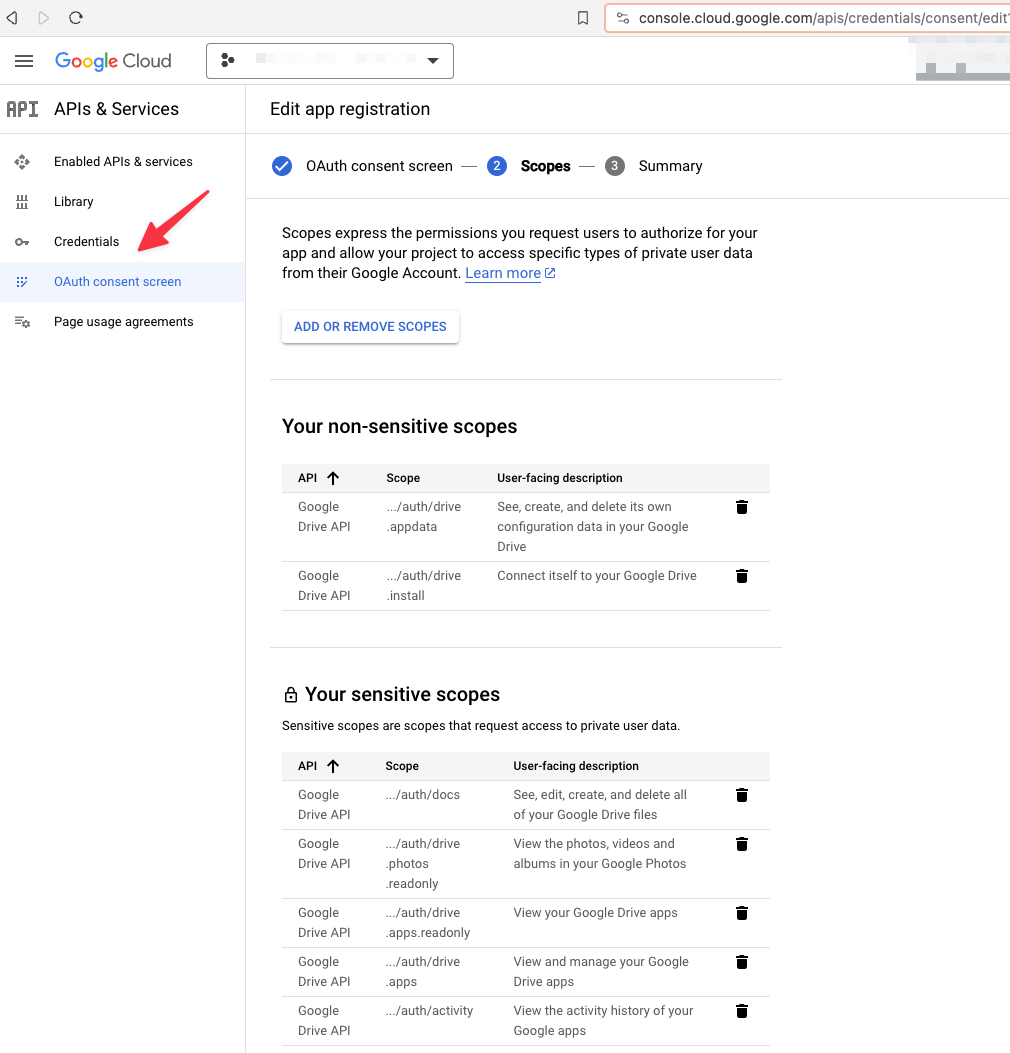Open the project selector dropdown

coord(330,61)
